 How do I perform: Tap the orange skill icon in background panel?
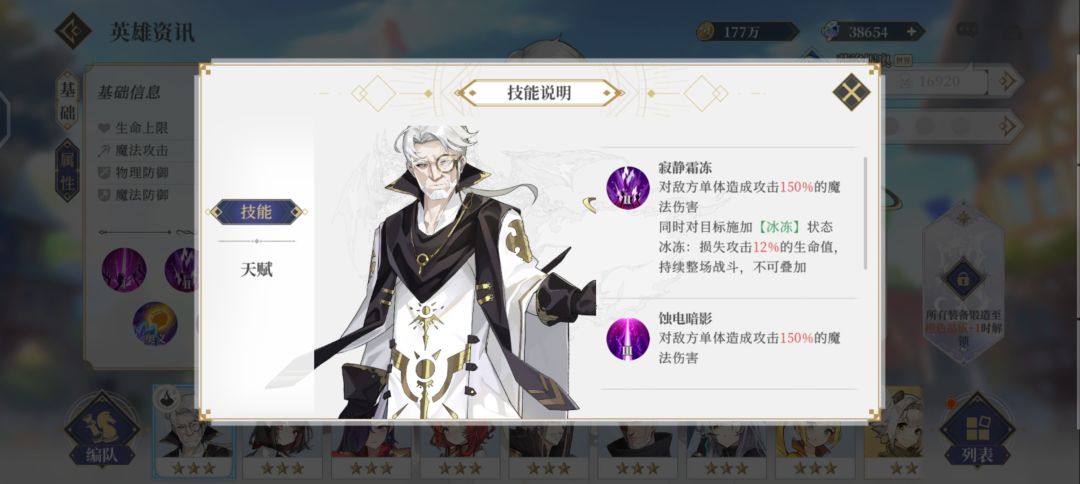click(x=155, y=324)
